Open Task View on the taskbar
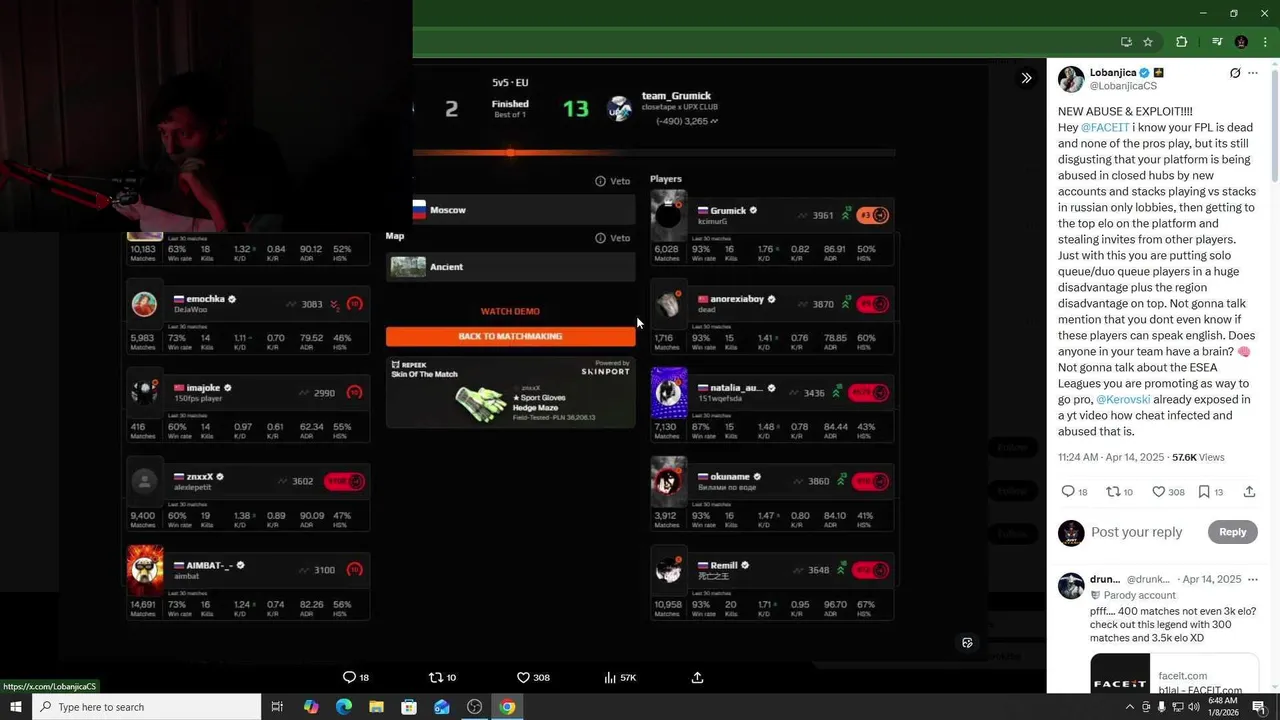The width and height of the screenshot is (1280, 720). (x=278, y=707)
